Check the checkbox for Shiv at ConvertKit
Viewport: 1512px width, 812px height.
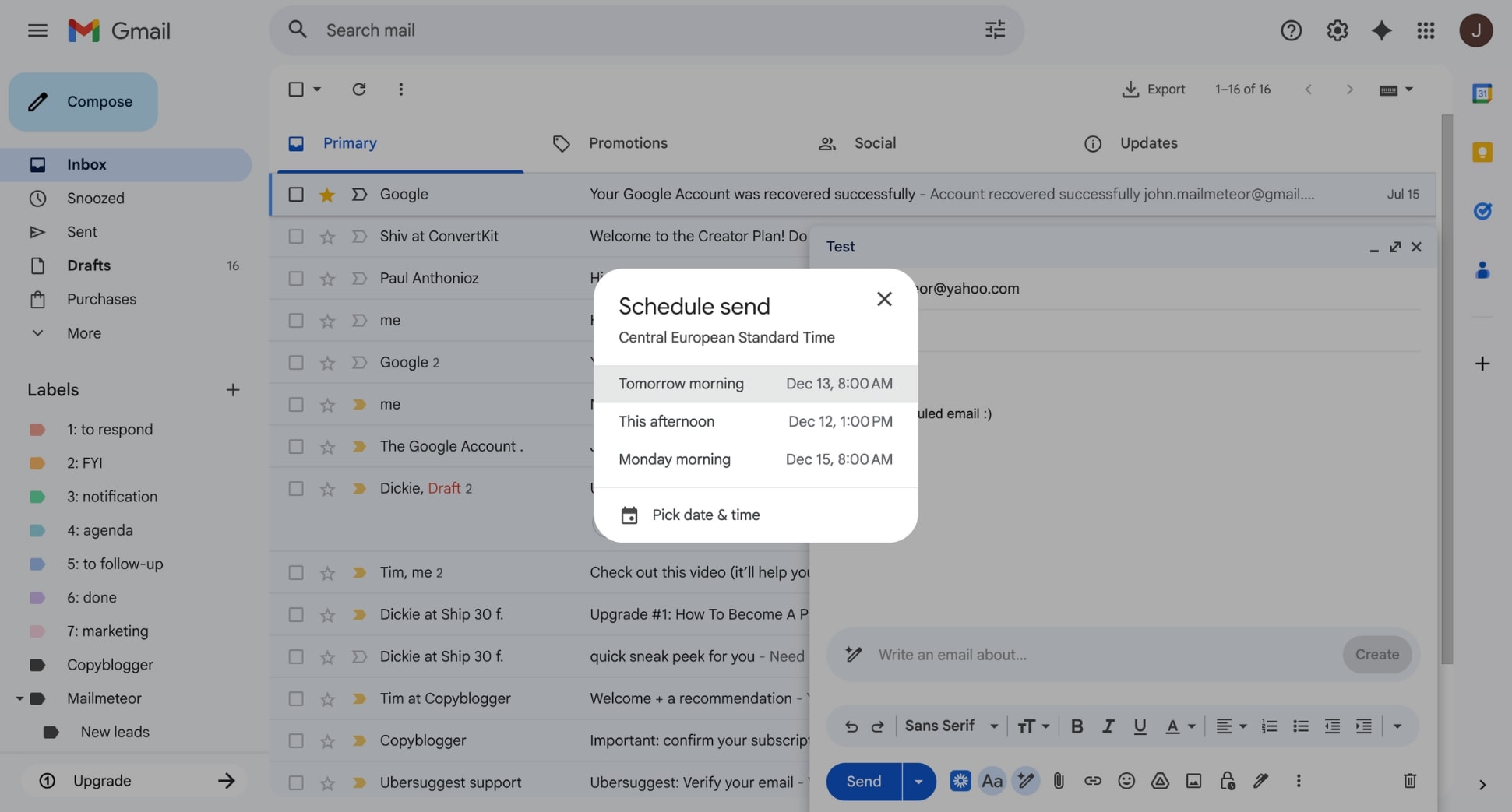(295, 236)
